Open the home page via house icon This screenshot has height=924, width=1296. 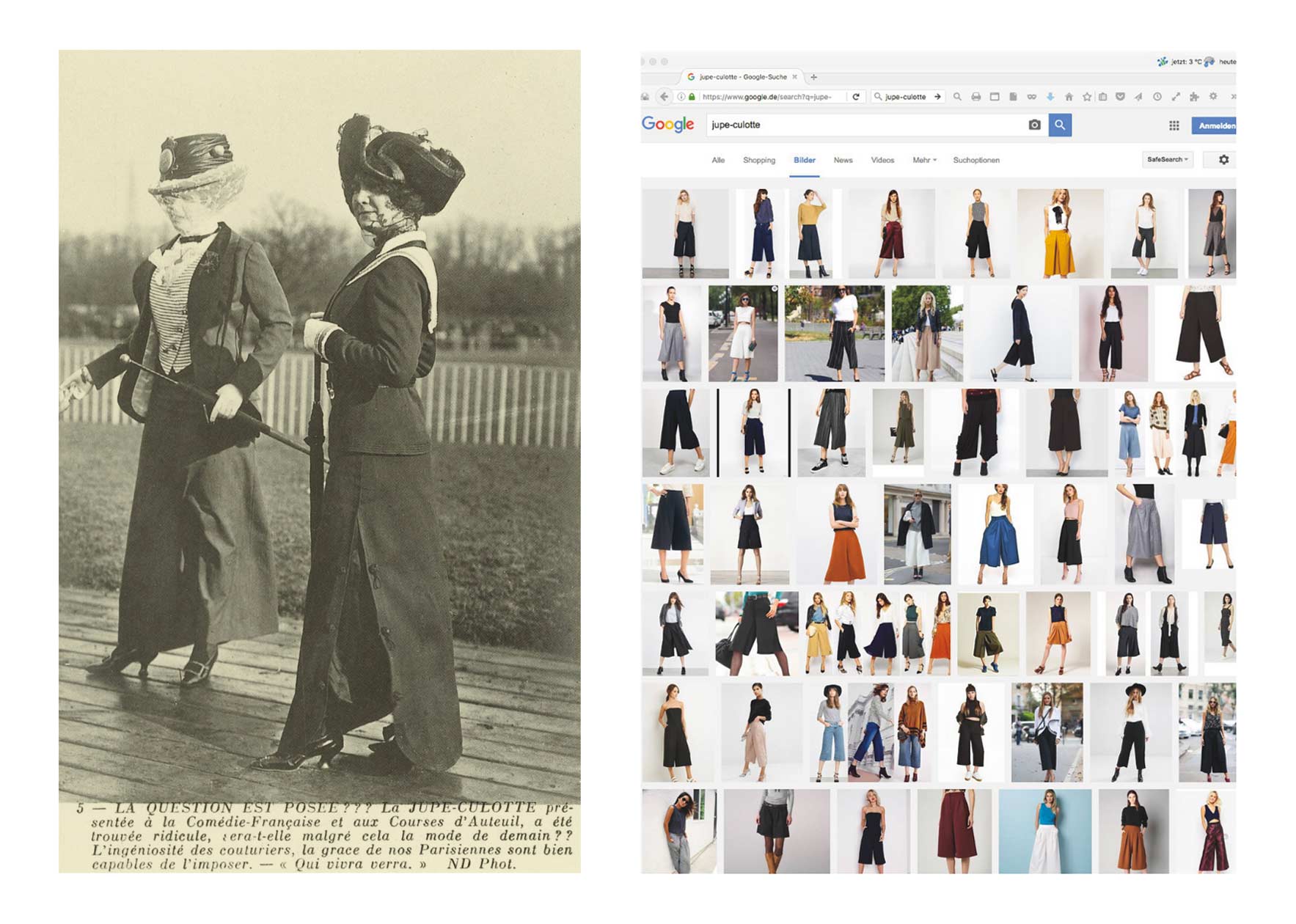pyautogui.click(x=1069, y=97)
